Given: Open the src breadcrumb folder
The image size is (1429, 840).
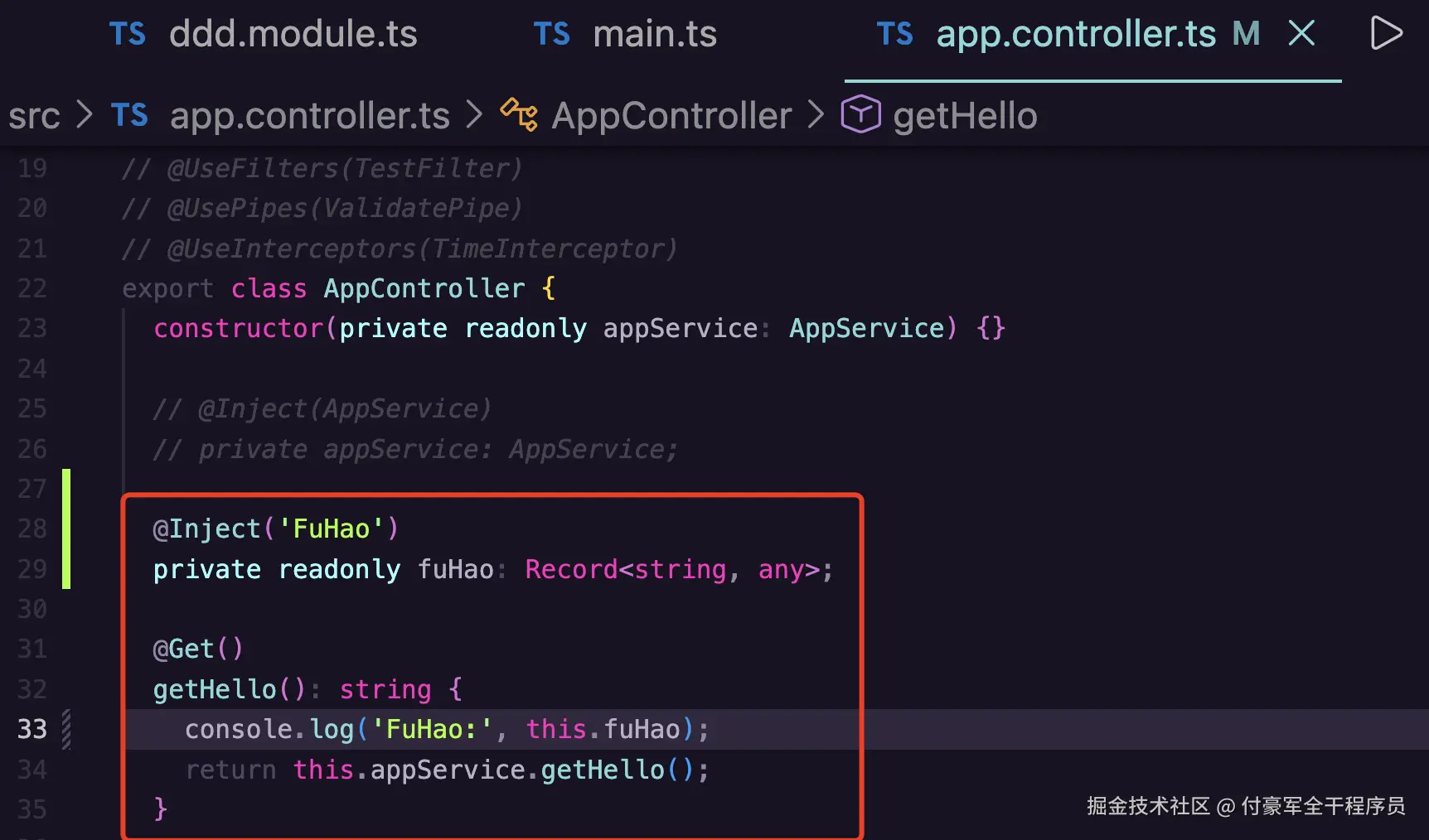Looking at the screenshot, I should [34, 116].
